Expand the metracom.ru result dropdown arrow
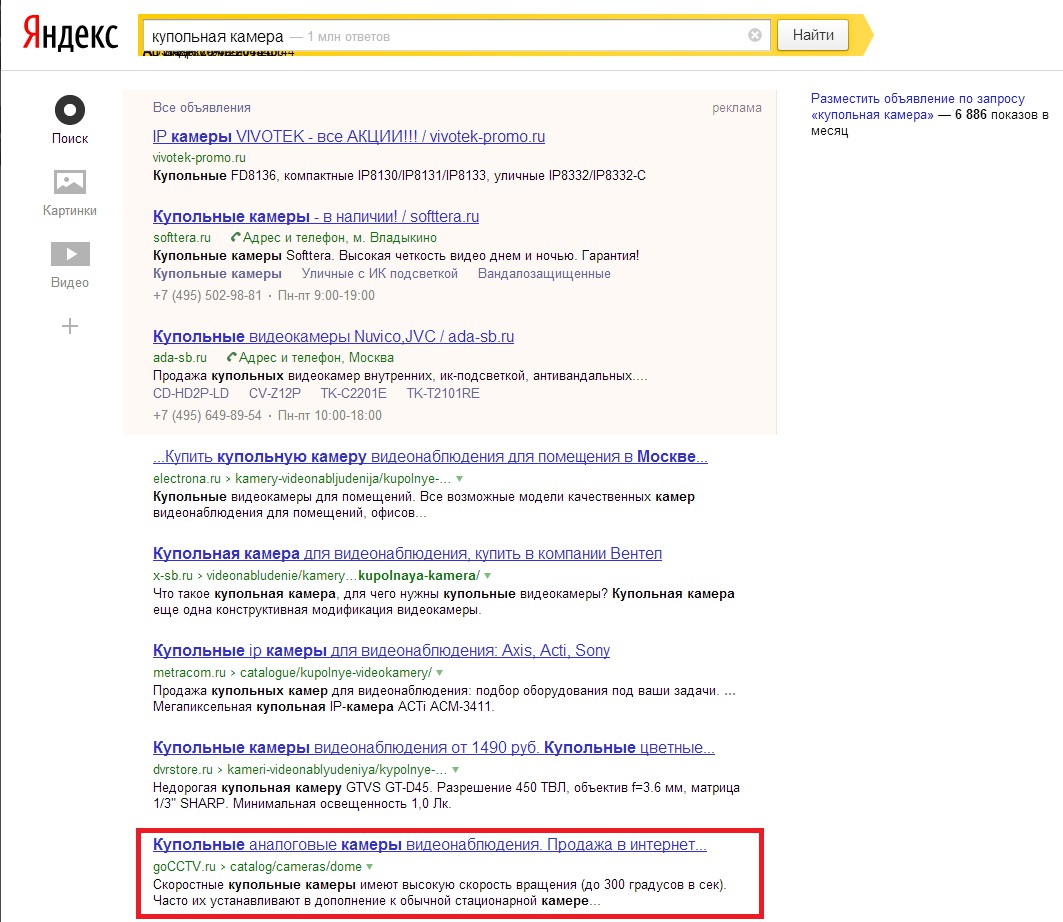 pyautogui.click(x=439, y=673)
